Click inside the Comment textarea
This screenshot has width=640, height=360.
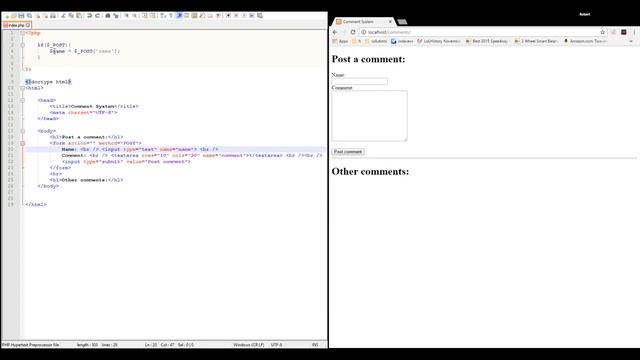369,116
